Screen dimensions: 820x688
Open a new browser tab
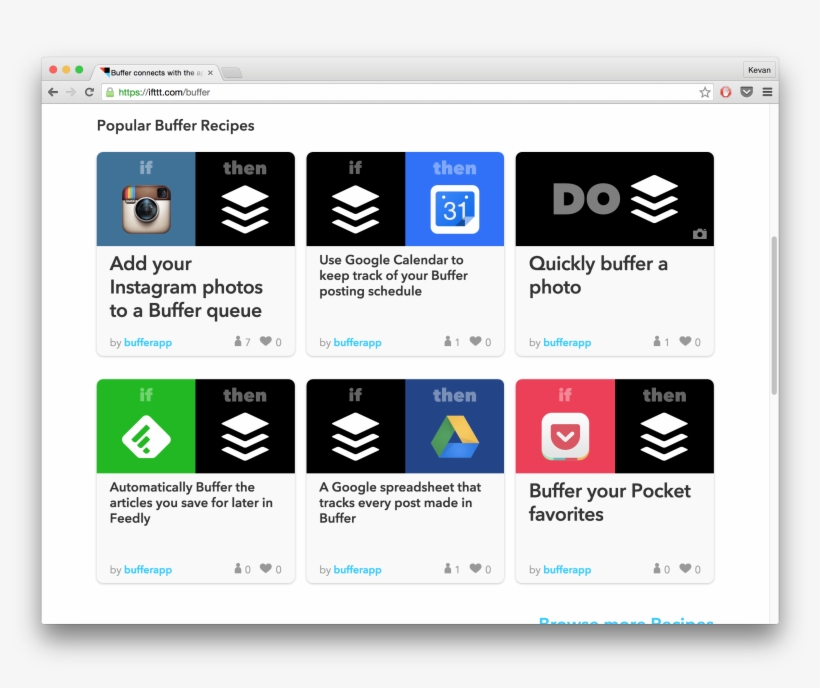[x=232, y=71]
